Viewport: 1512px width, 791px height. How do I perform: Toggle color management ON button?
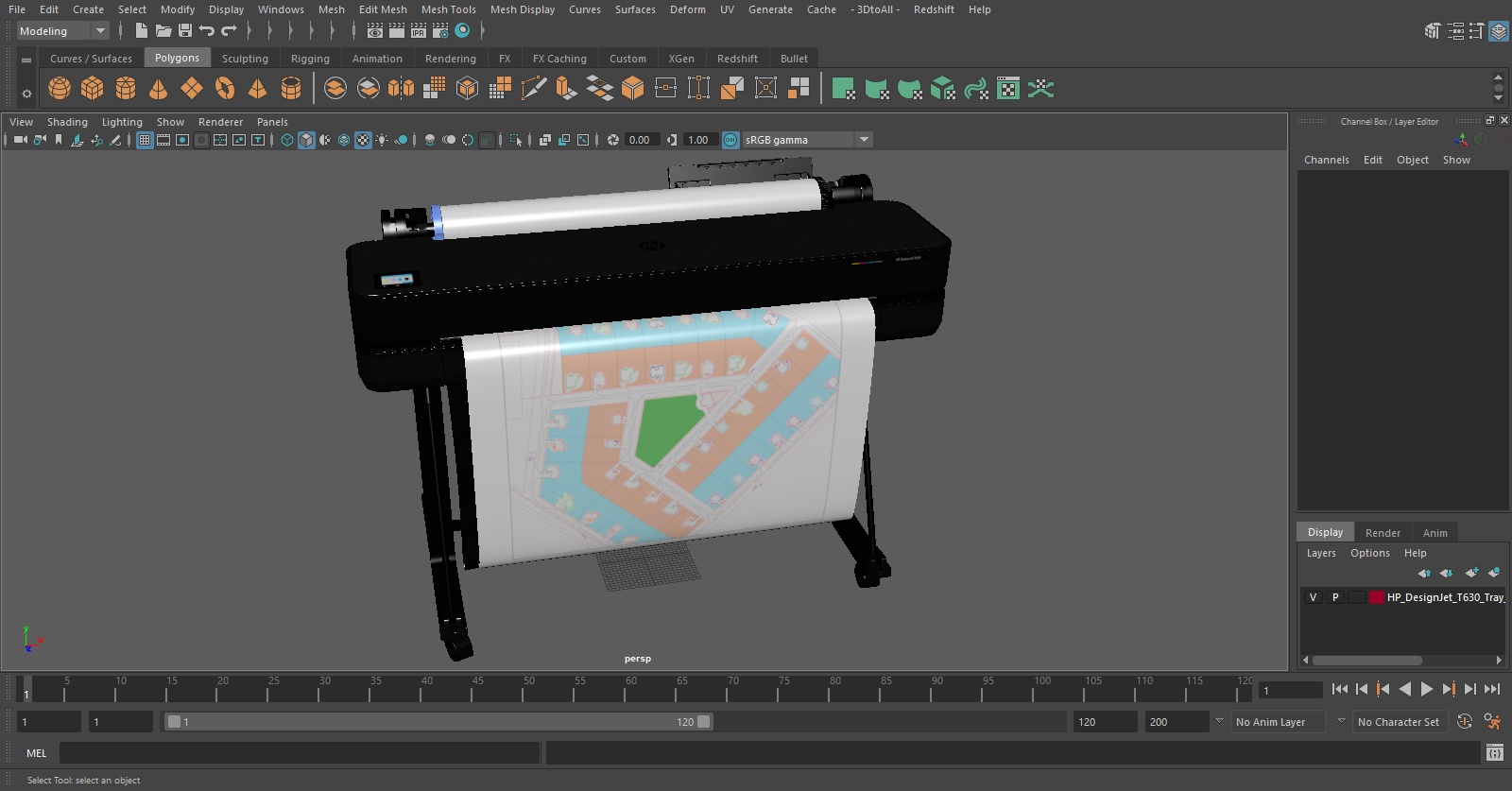click(730, 140)
